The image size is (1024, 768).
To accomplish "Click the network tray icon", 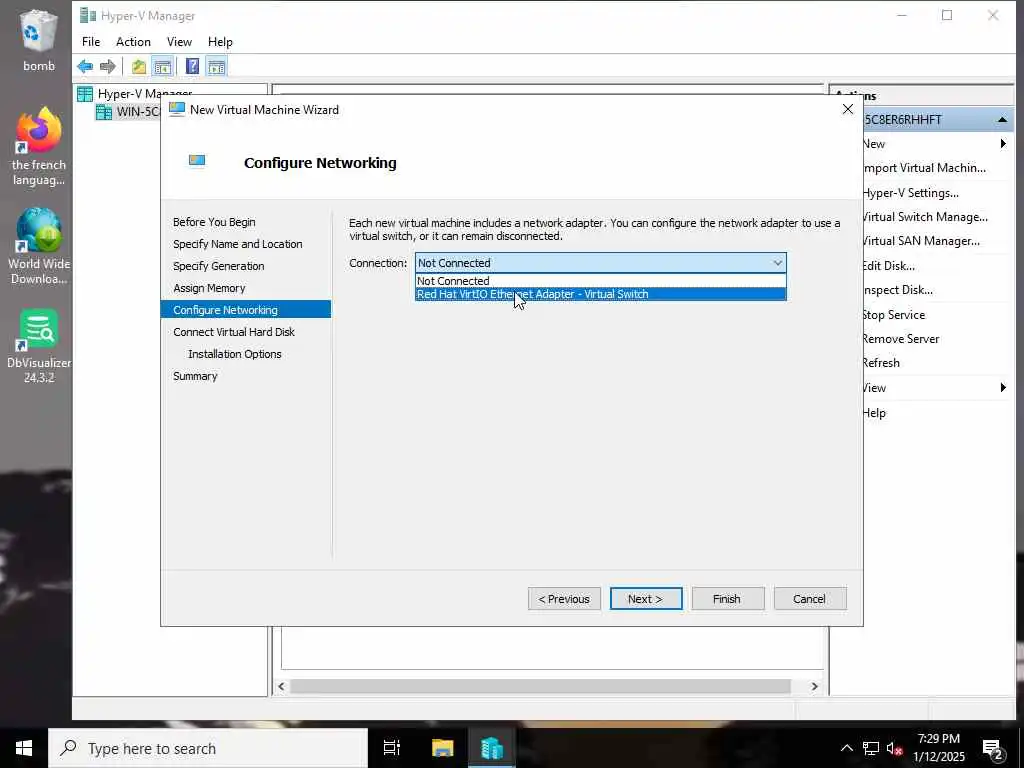I will pos(871,748).
